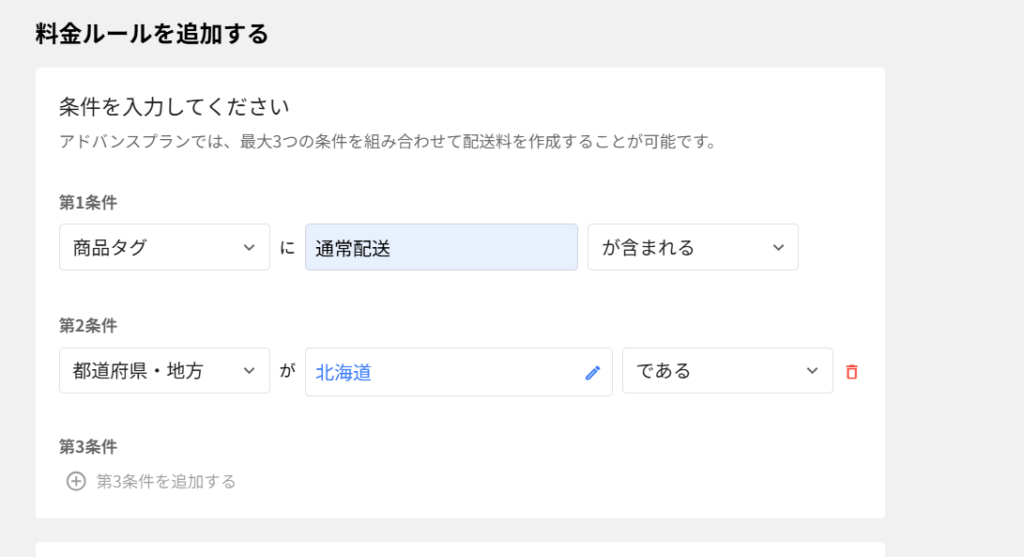Screen dimensions: 1024x557
Task: Click chevron arrow of 都道府県・地方 select box
Action: [249, 371]
